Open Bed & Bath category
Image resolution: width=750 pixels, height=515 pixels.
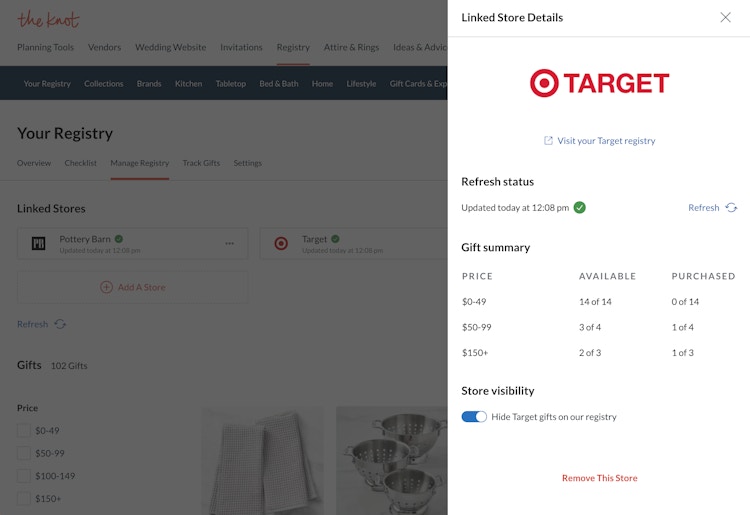(278, 84)
